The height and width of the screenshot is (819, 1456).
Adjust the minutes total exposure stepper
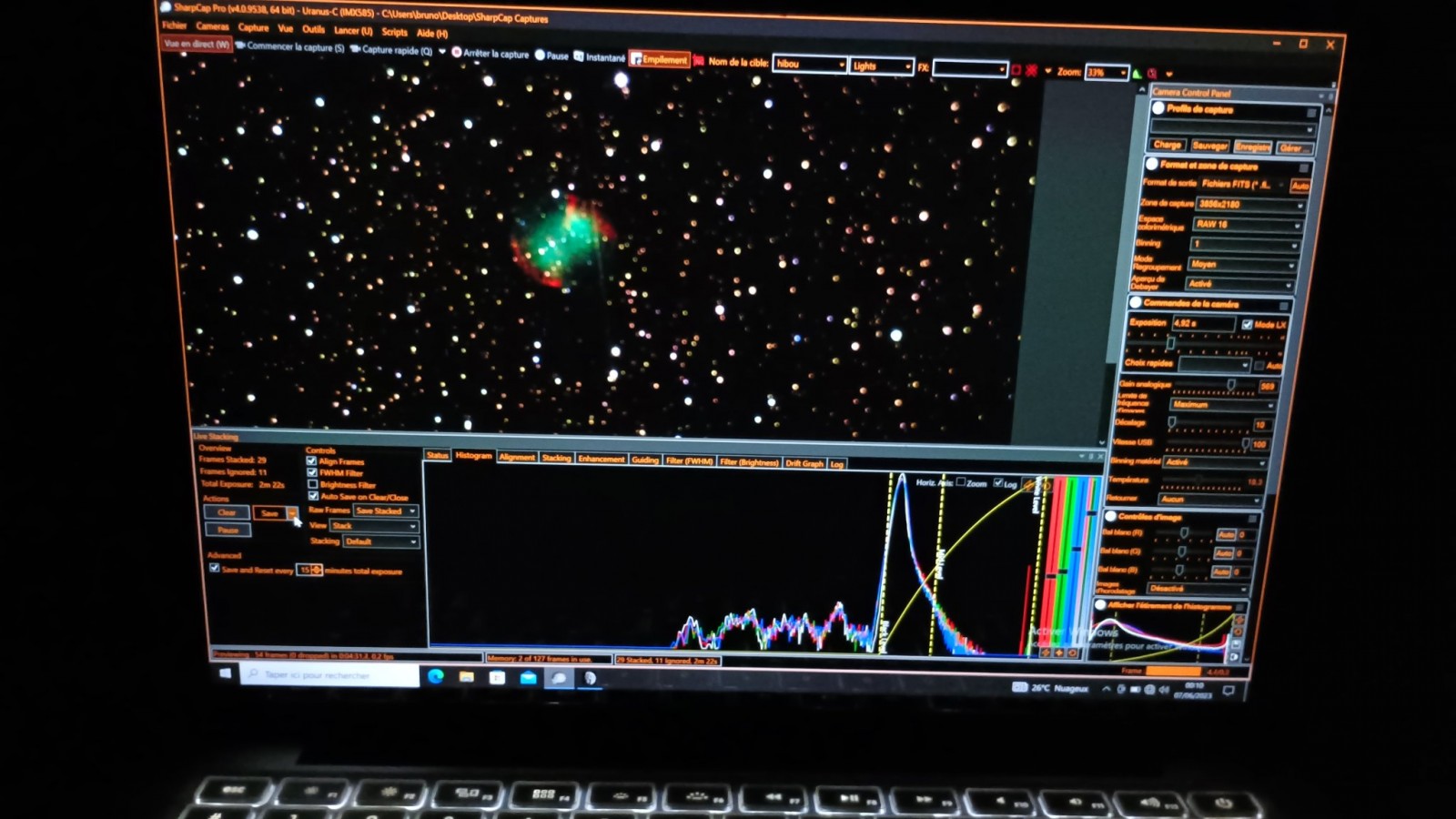[x=316, y=571]
